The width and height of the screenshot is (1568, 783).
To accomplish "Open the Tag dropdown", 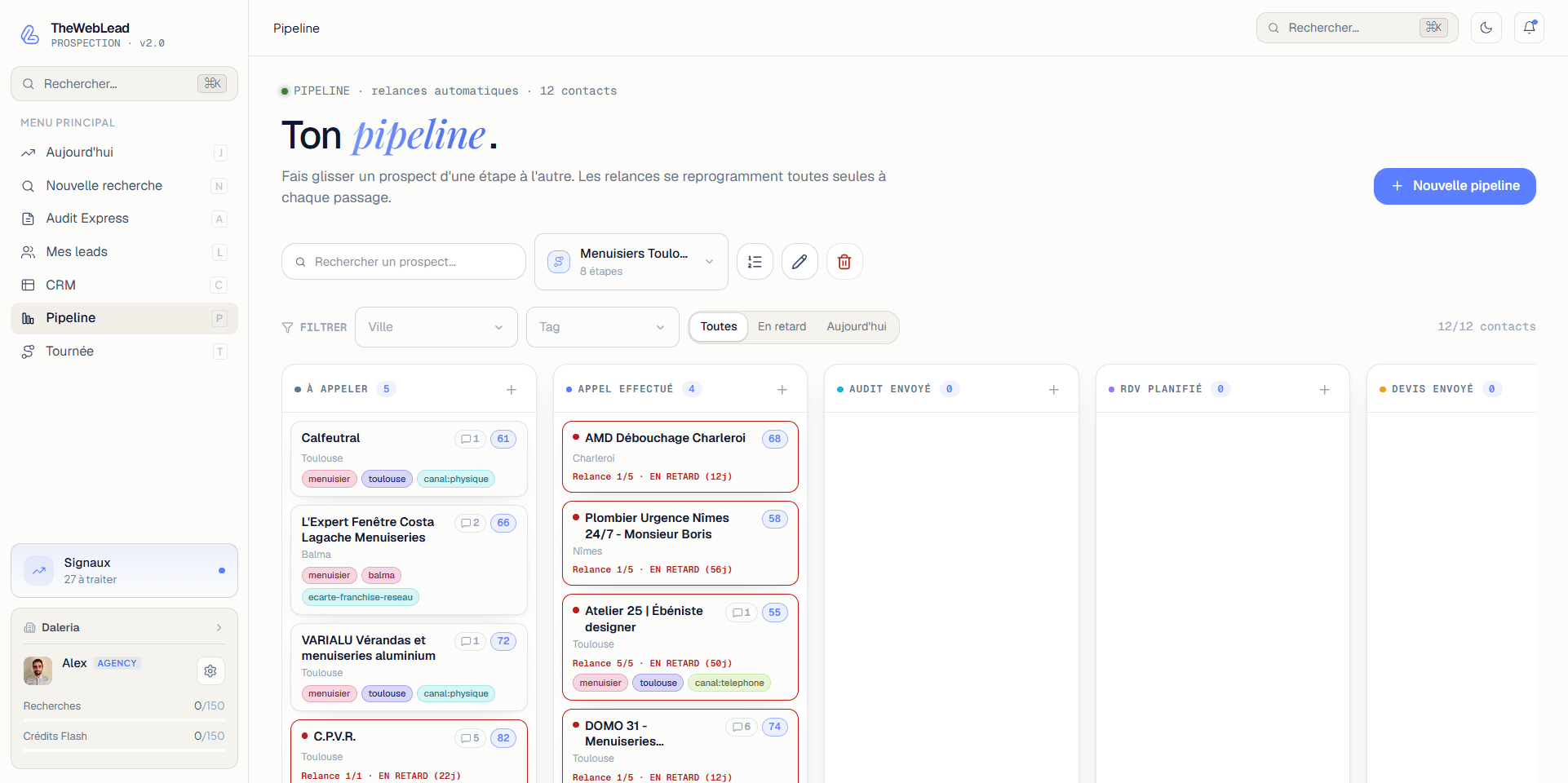I will (603, 327).
